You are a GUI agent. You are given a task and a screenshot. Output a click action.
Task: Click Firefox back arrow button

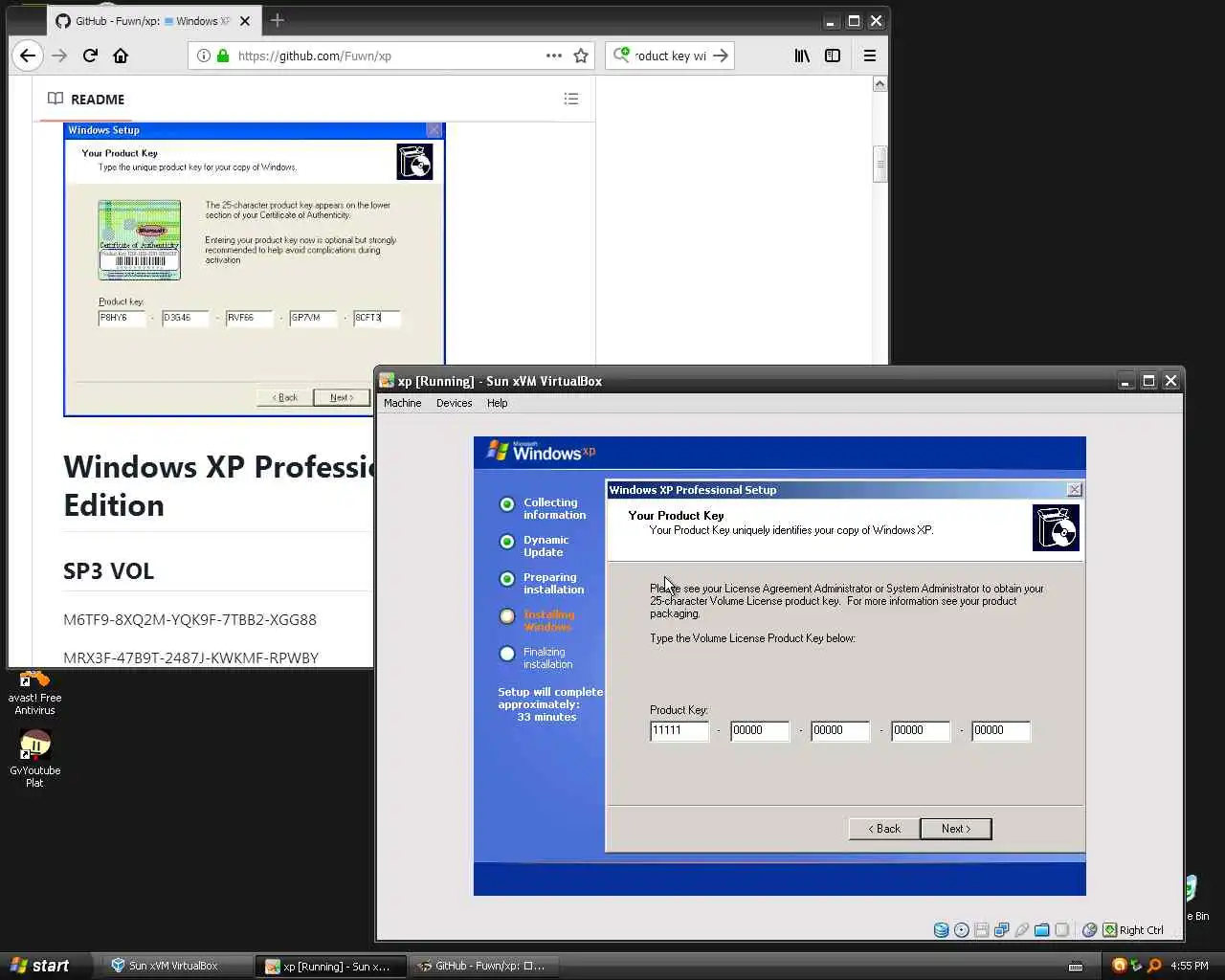pos(28,56)
